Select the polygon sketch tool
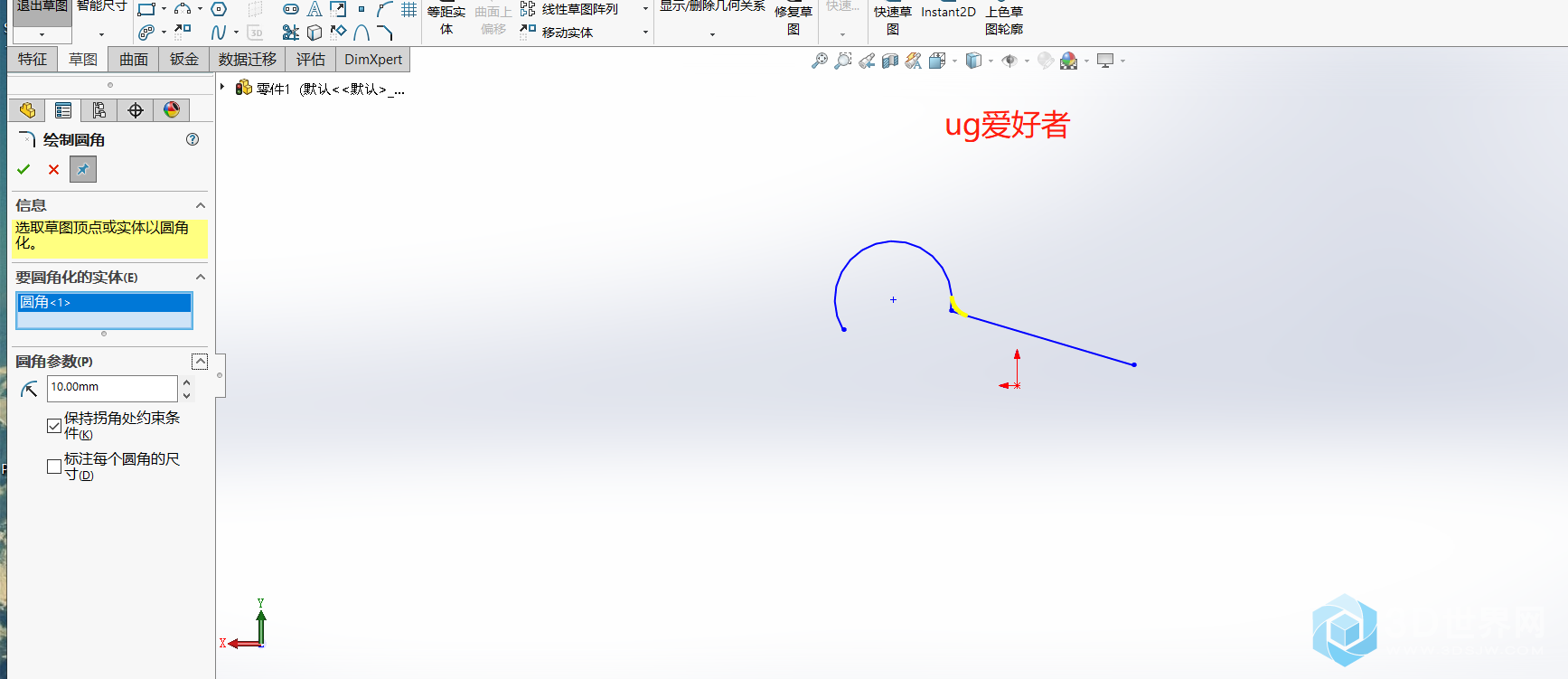 tap(219, 9)
